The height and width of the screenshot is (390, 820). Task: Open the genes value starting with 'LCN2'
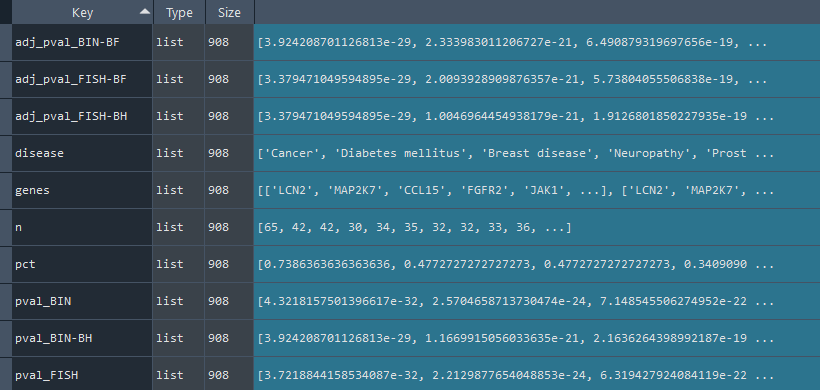(537, 191)
